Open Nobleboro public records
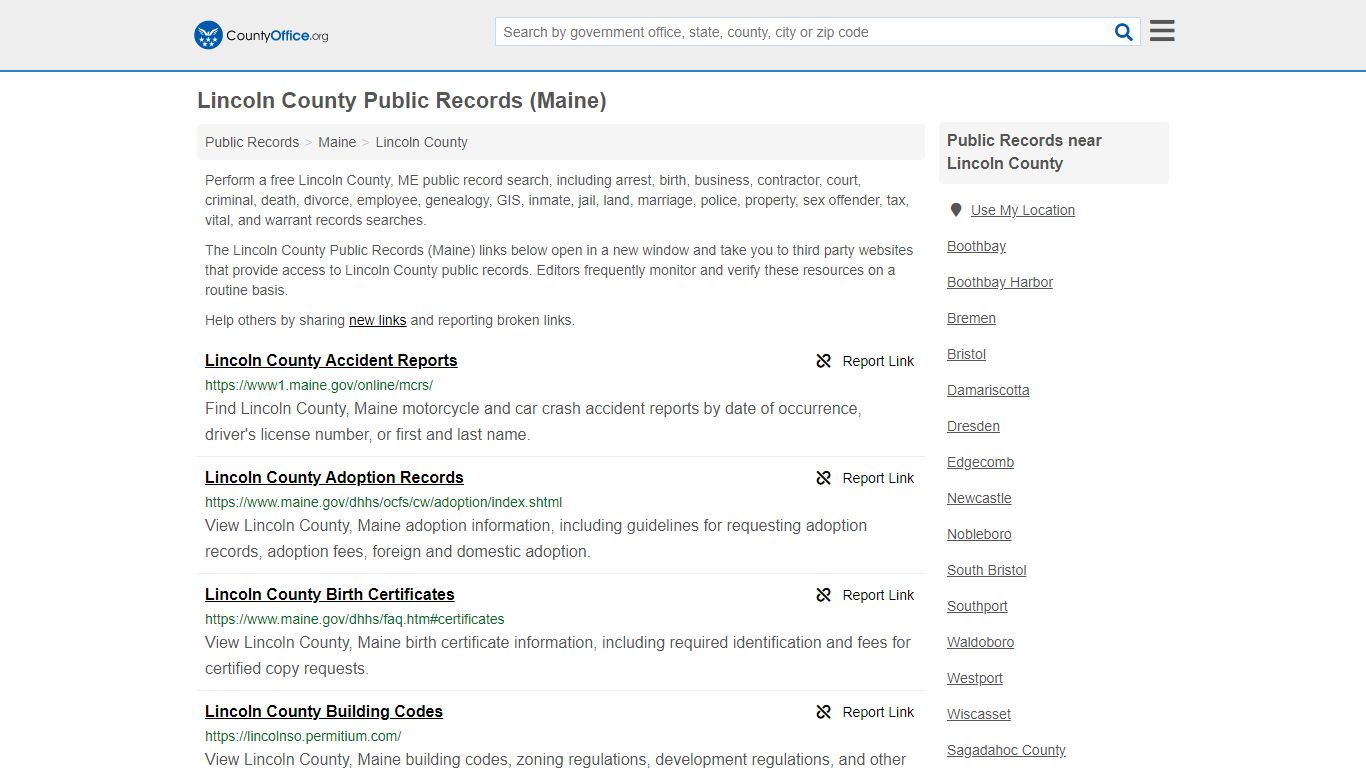This screenshot has height=768, width=1366. (x=979, y=534)
